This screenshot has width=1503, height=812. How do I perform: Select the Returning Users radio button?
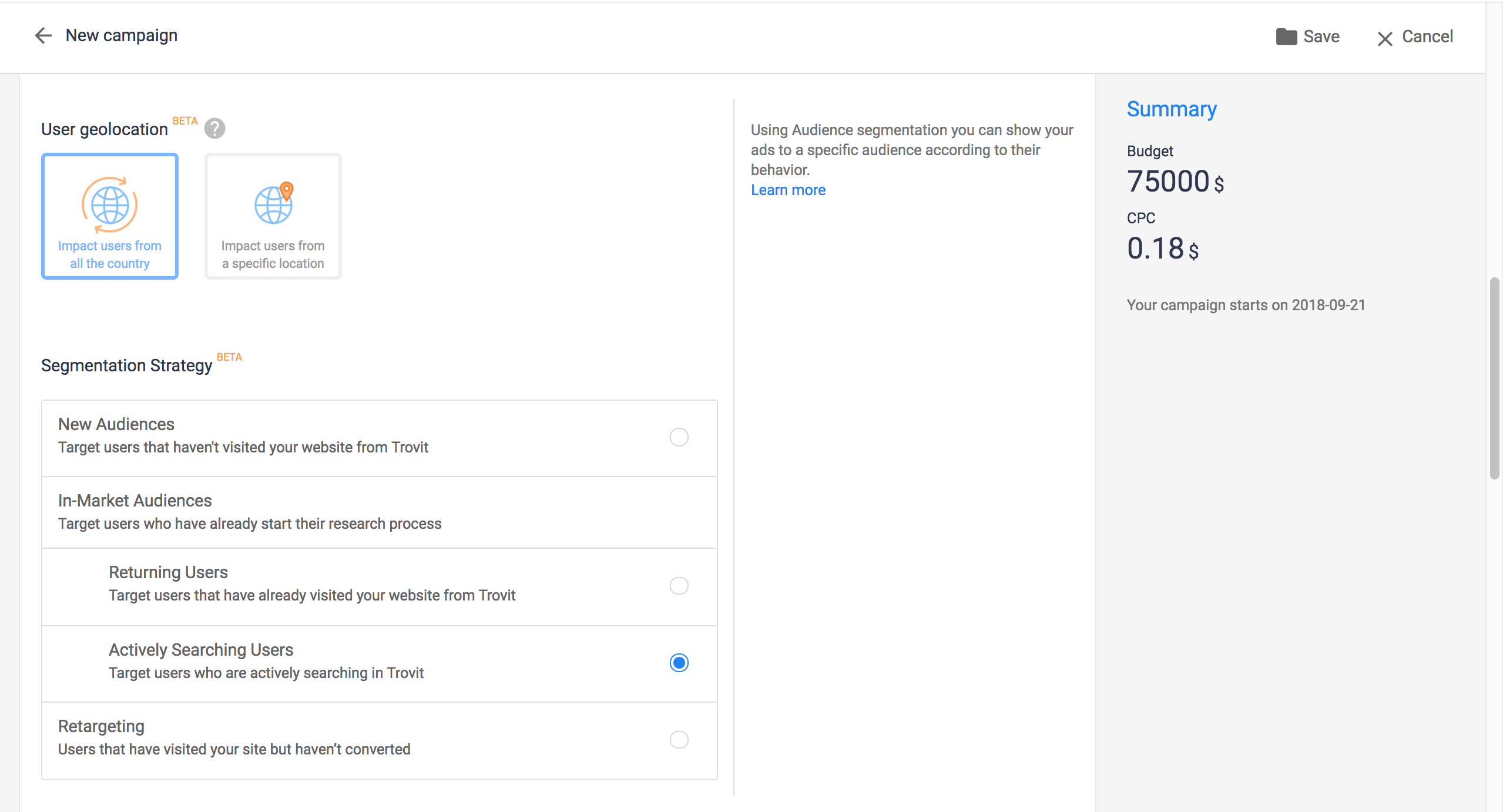pos(679,586)
